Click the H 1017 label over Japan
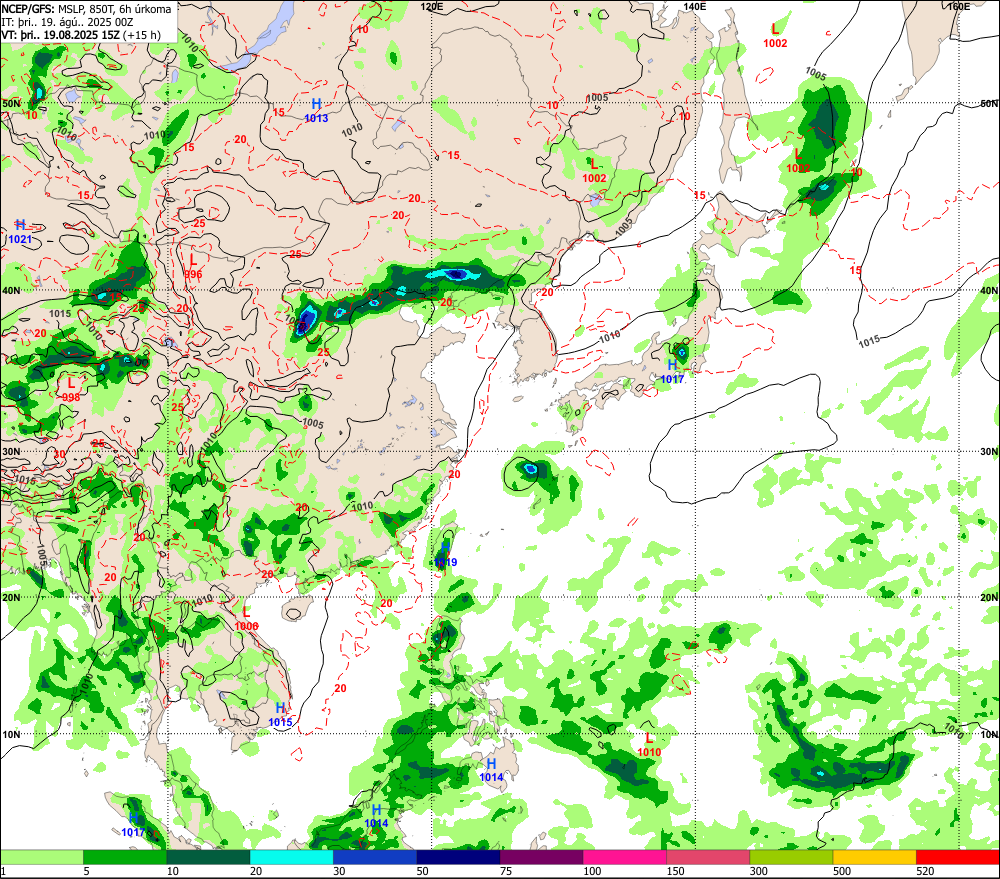 coord(672,372)
